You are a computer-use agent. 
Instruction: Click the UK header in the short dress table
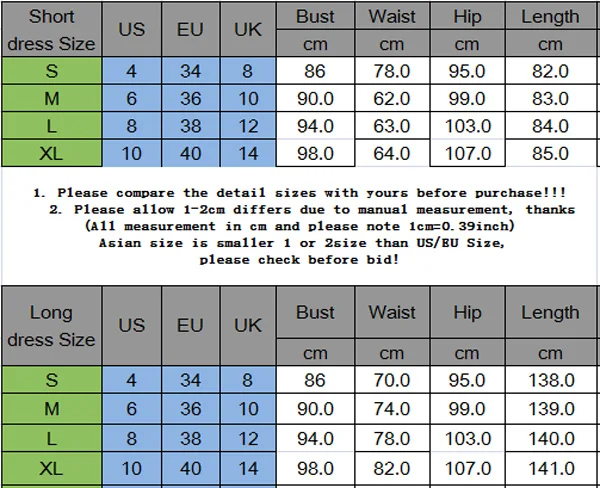click(248, 30)
